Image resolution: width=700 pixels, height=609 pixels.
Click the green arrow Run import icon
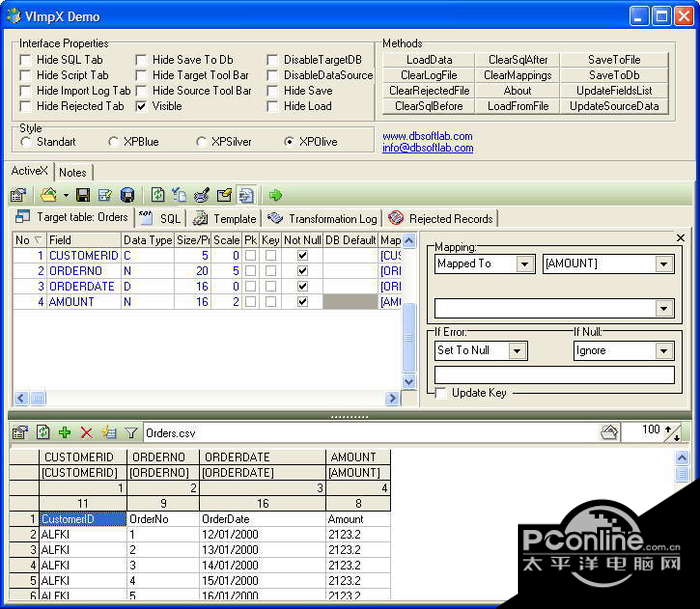point(275,195)
